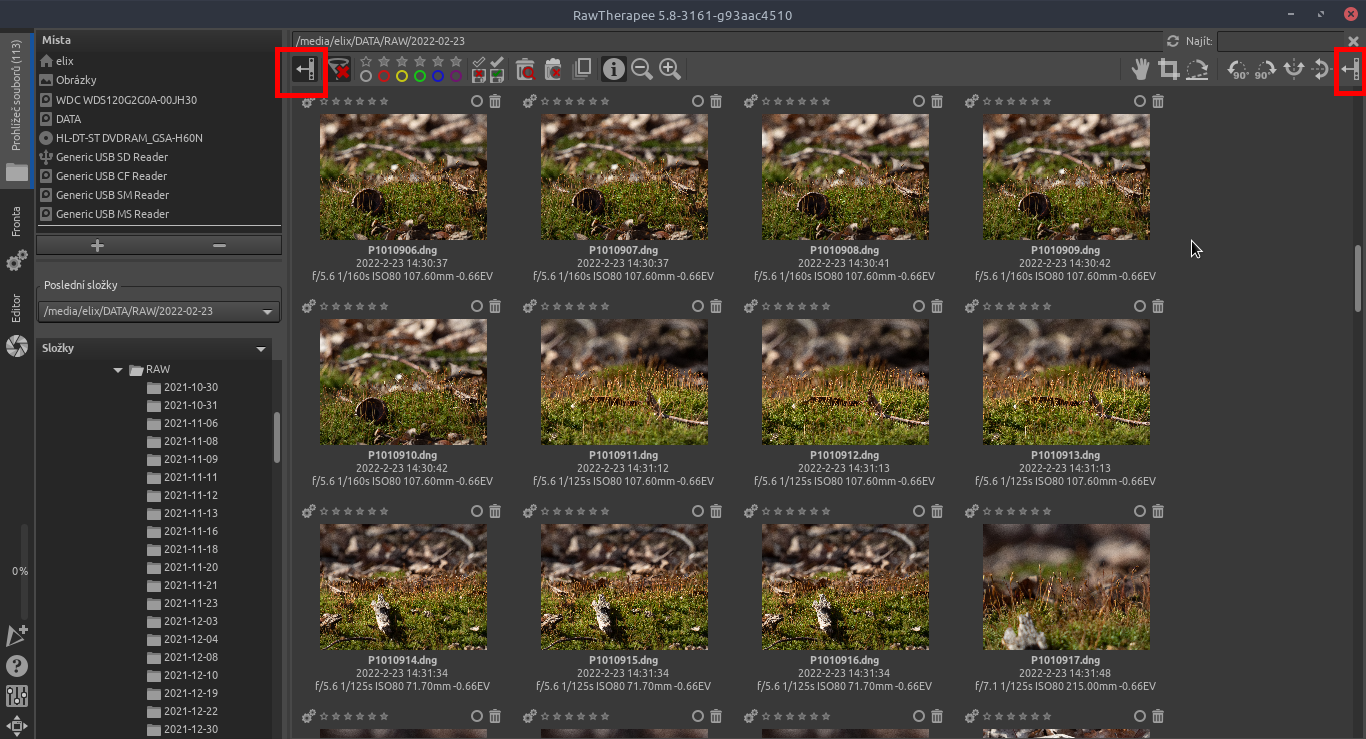This screenshot has height=739, width=1366.
Task: Rotate selected images 90° left
Action: pos(1238,69)
